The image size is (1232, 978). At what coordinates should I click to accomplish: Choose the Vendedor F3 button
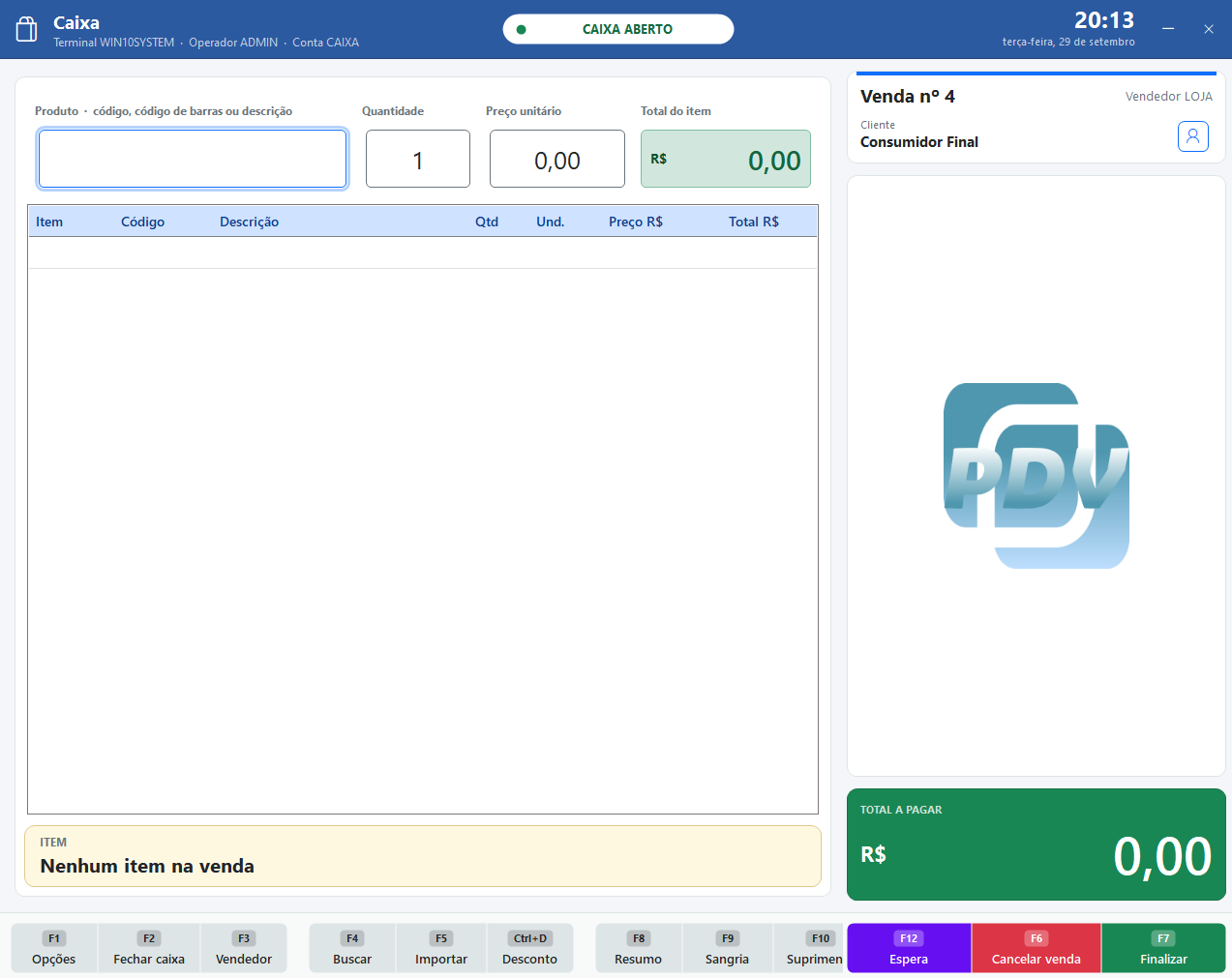[x=244, y=948]
